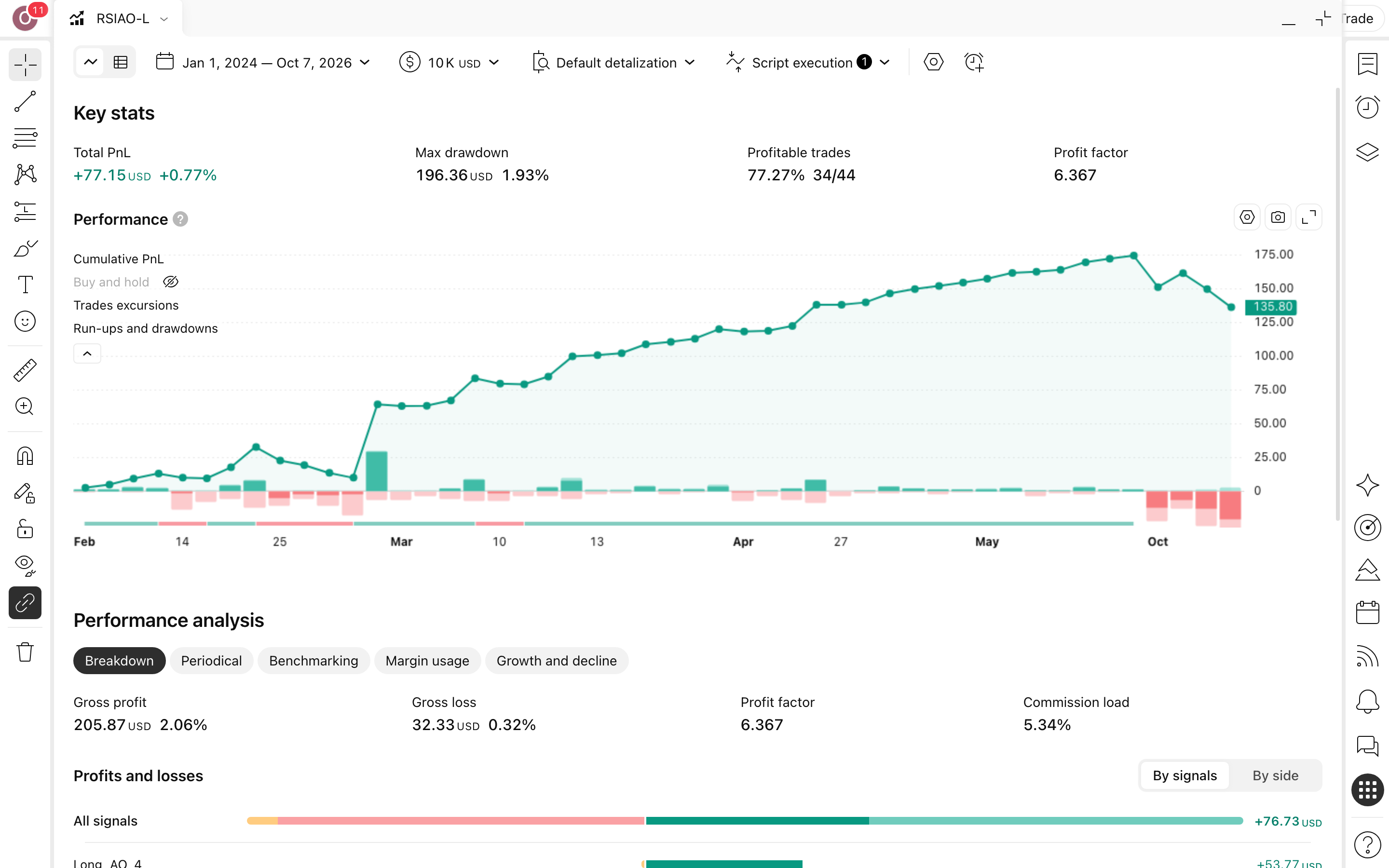Open Script execution dropdown
This screenshot has height=868, width=1389.
click(808, 62)
